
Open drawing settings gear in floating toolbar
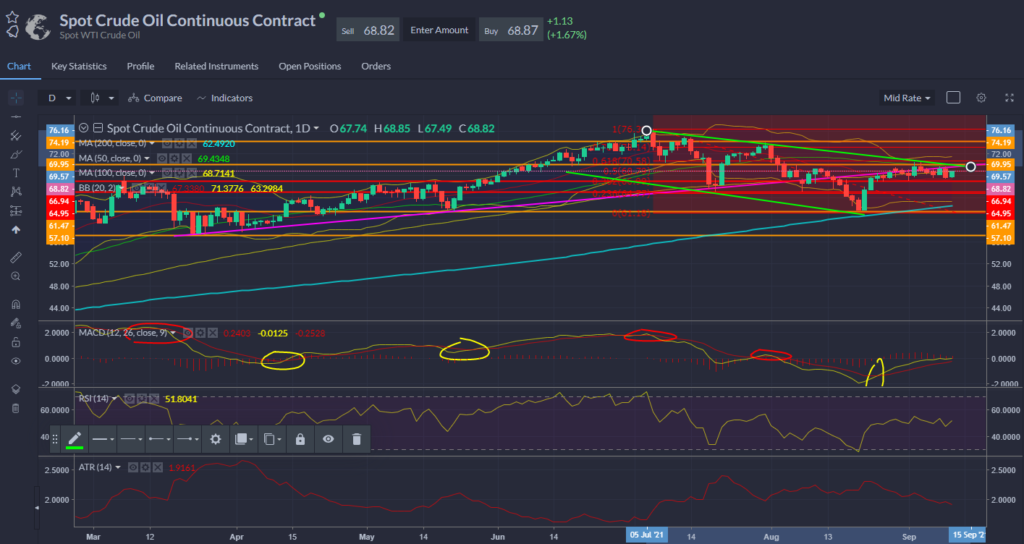(x=215, y=439)
